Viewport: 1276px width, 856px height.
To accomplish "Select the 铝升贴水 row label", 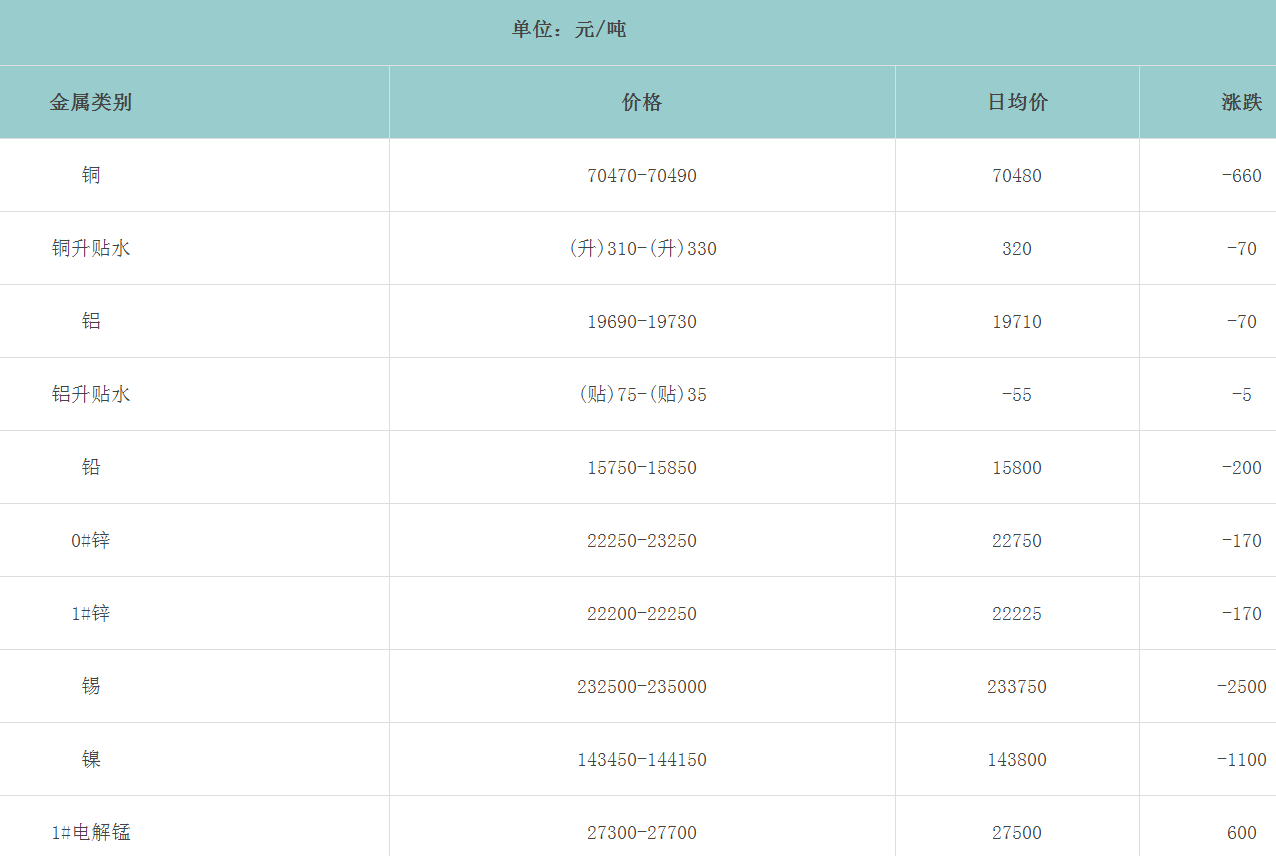I will (x=91, y=394).
